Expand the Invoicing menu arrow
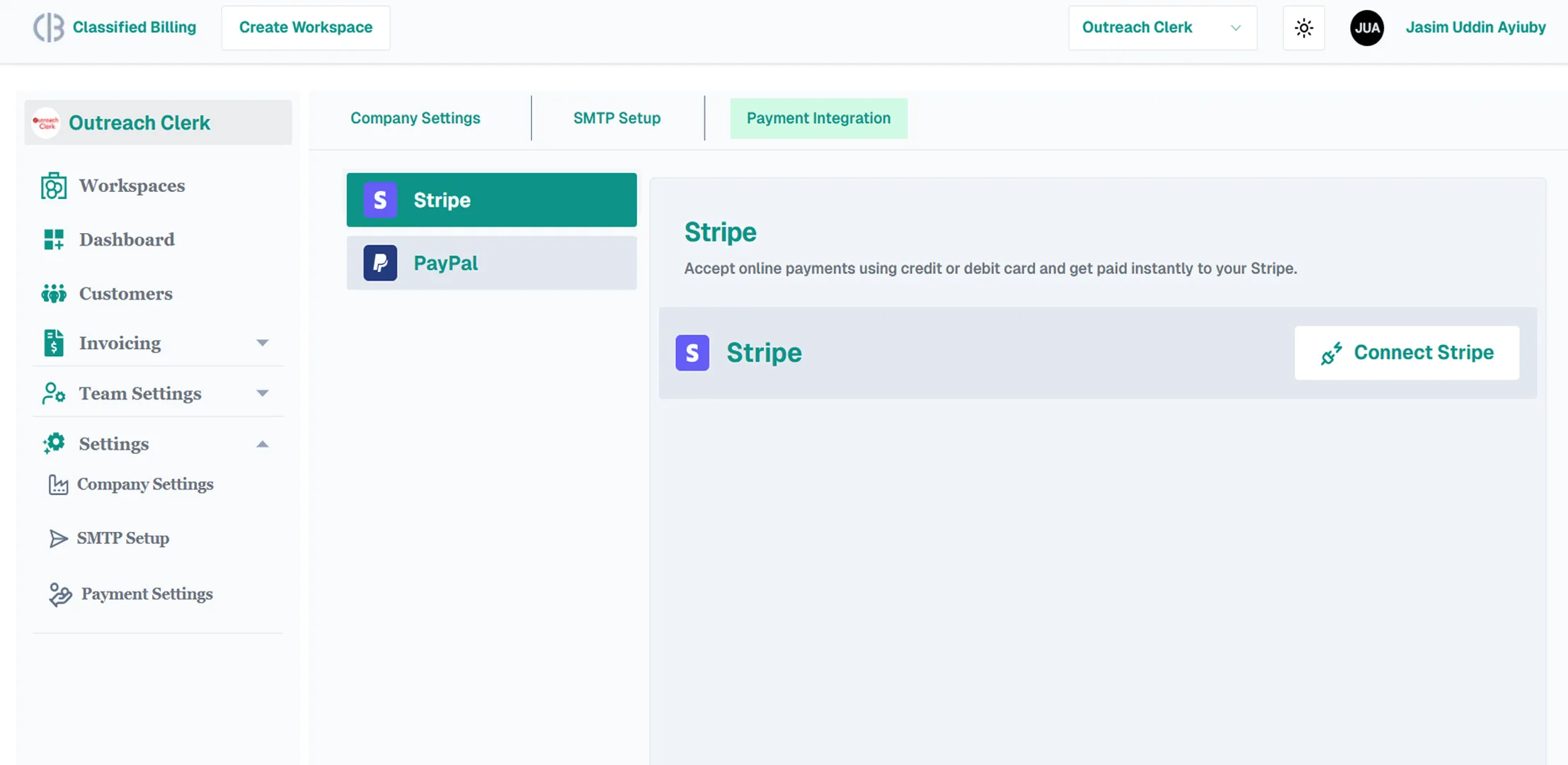The width and height of the screenshot is (1568, 765). [x=263, y=343]
